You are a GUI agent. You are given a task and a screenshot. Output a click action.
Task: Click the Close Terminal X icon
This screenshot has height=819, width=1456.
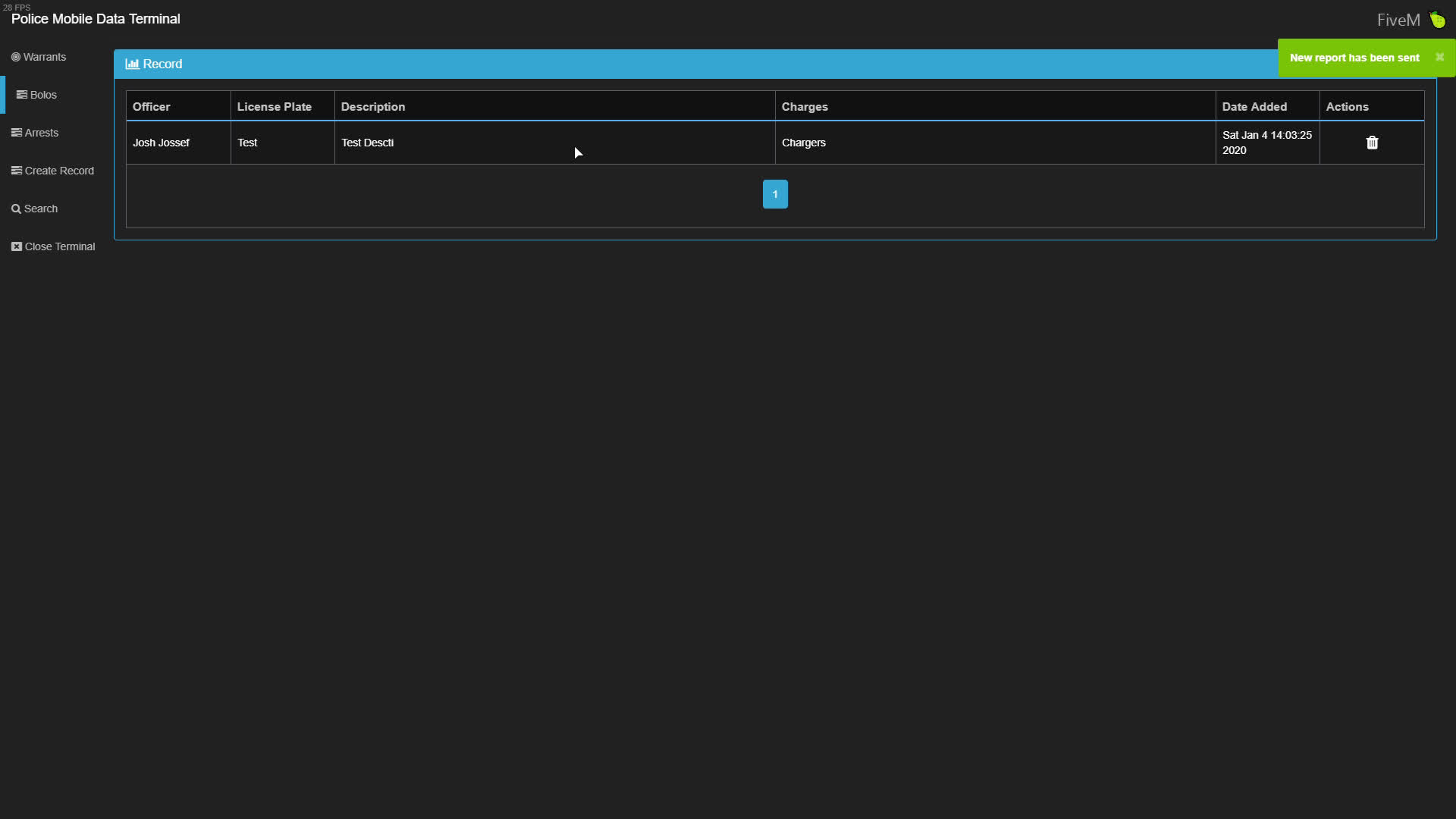pyautogui.click(x=17, y=247)
